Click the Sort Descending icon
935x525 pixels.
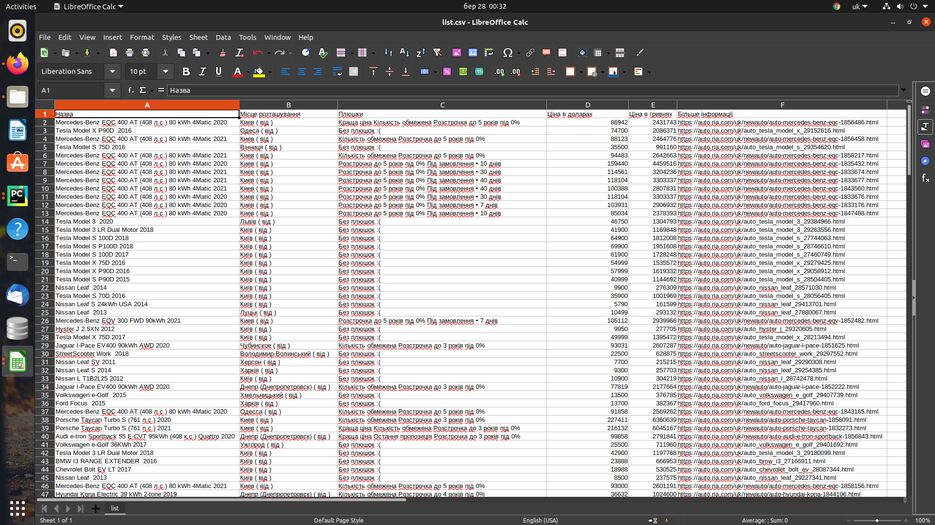420,53
